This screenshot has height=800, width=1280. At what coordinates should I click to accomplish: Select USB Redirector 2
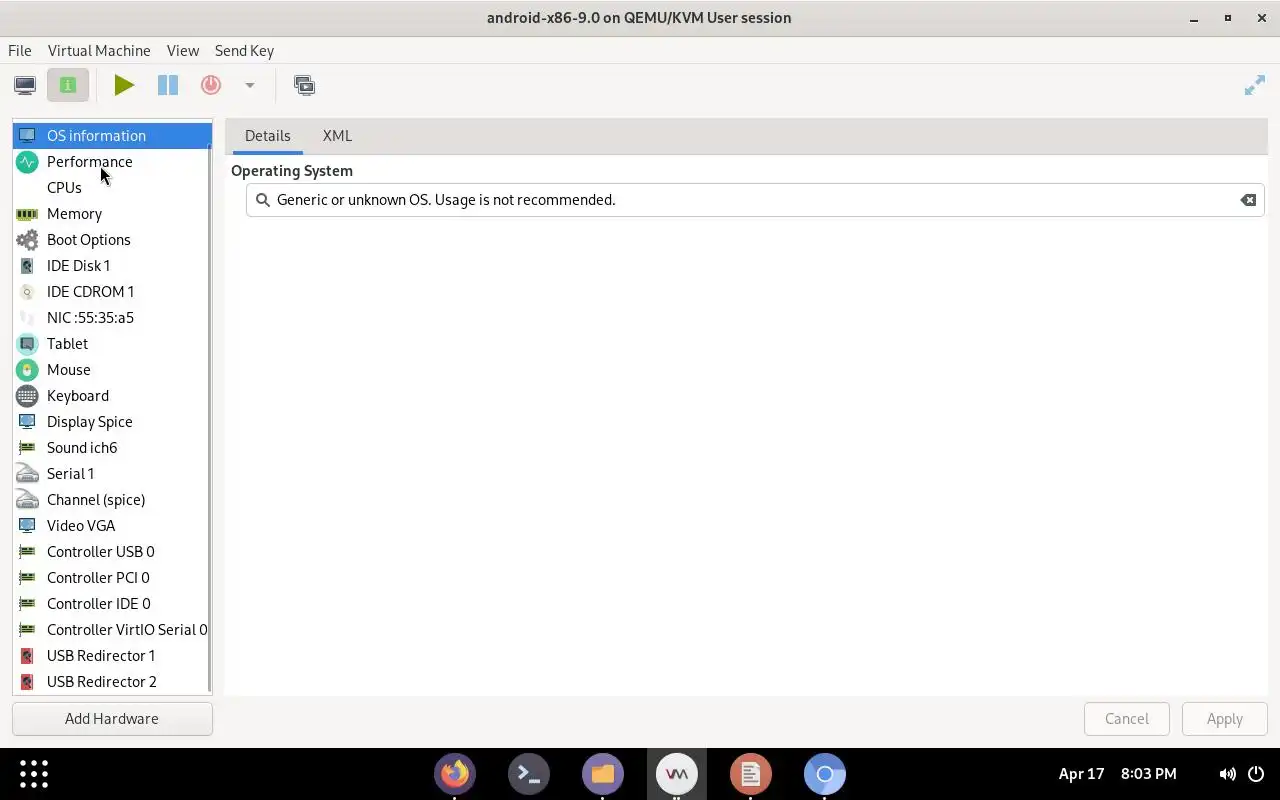point(112,681)
